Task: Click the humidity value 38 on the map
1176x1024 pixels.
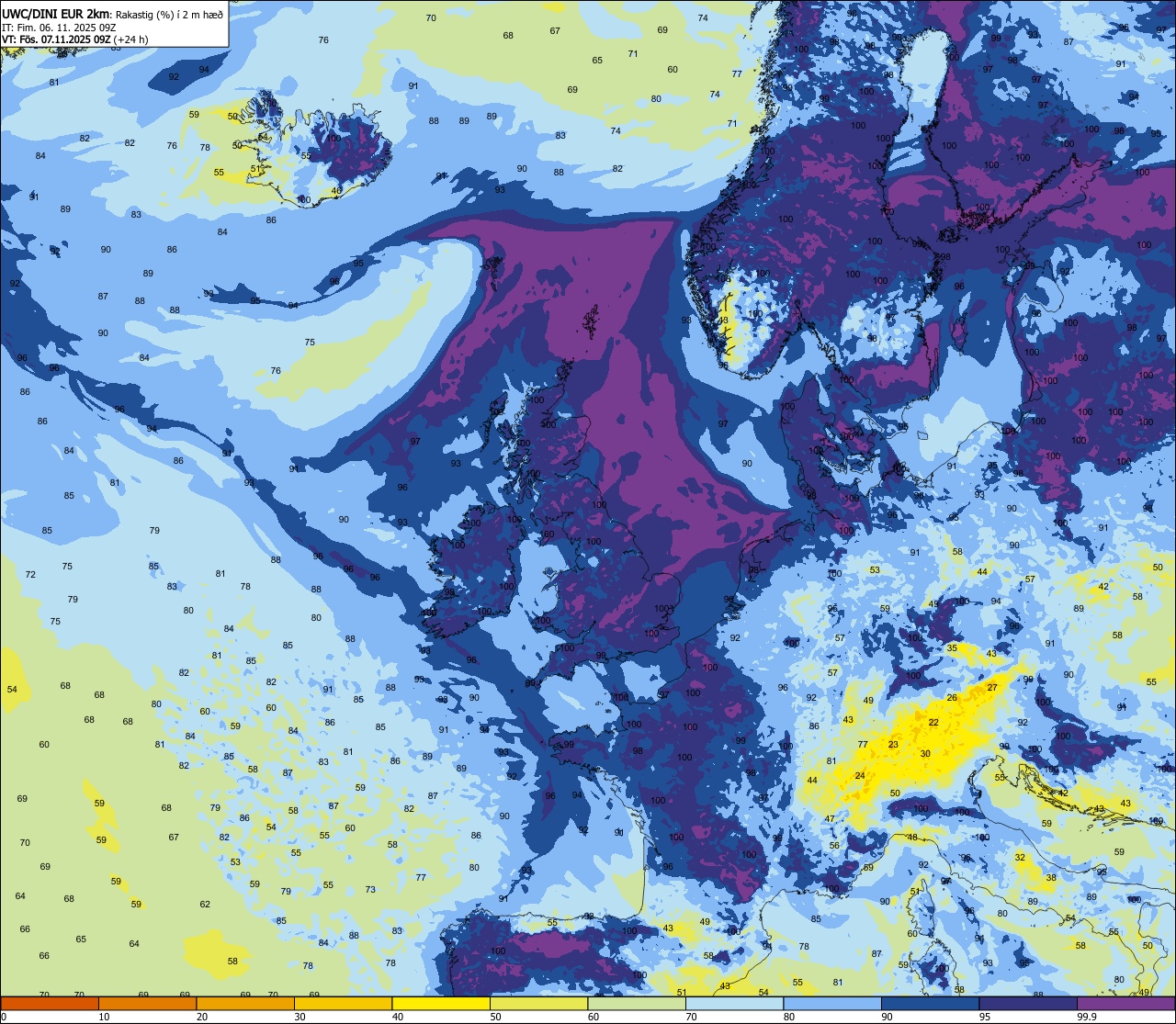Action: (1051, 878)
